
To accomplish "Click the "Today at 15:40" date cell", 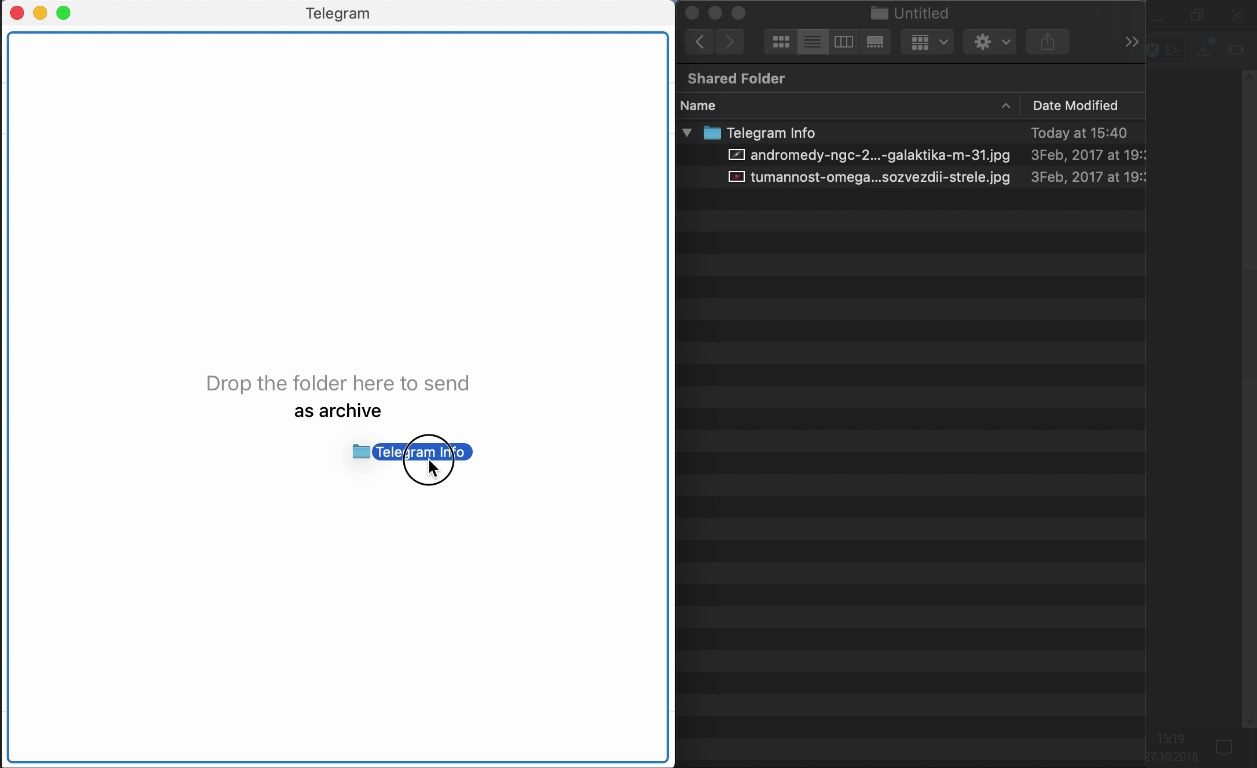I will [x=1079, y=133].
